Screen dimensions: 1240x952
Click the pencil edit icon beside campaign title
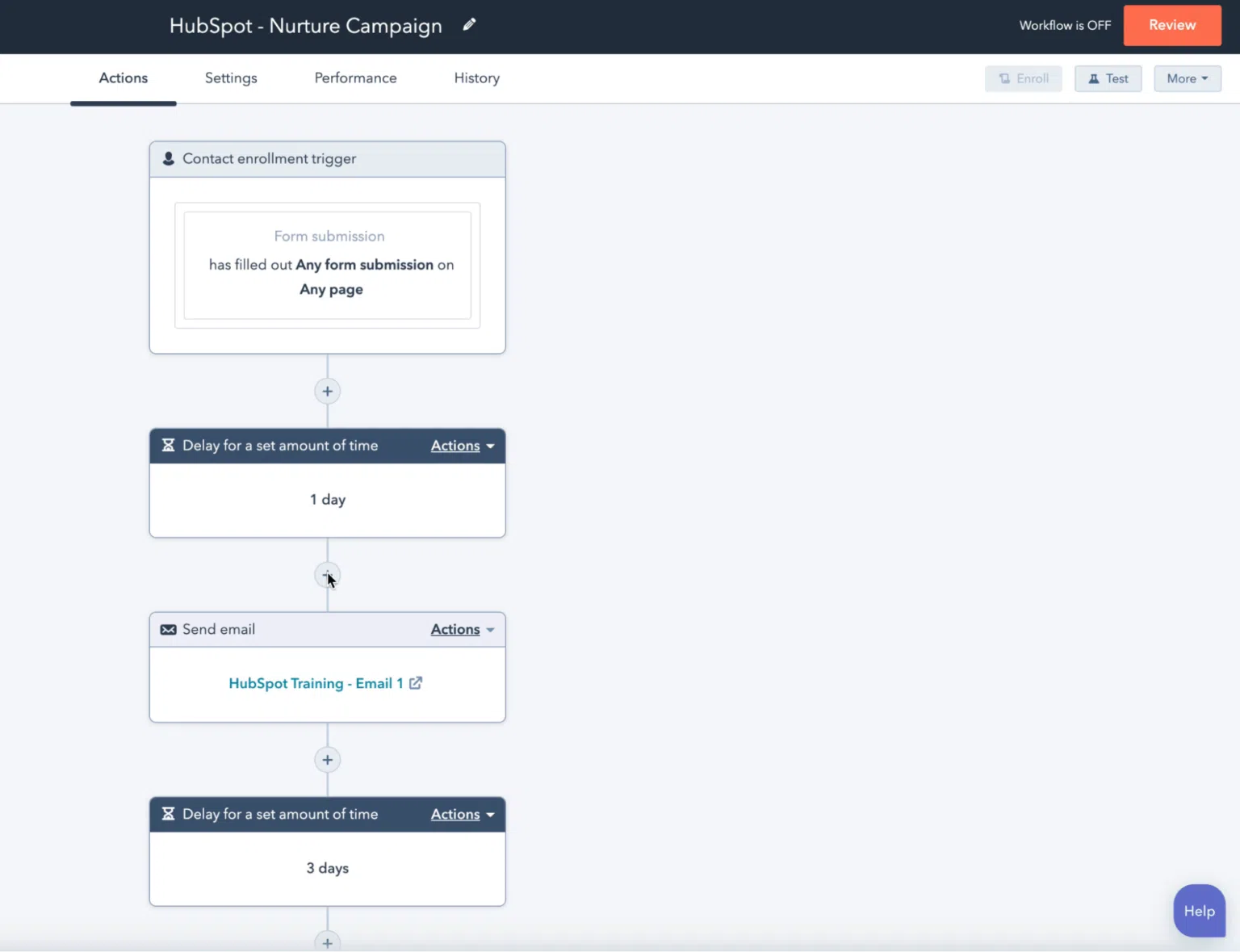tap(469, 24)
